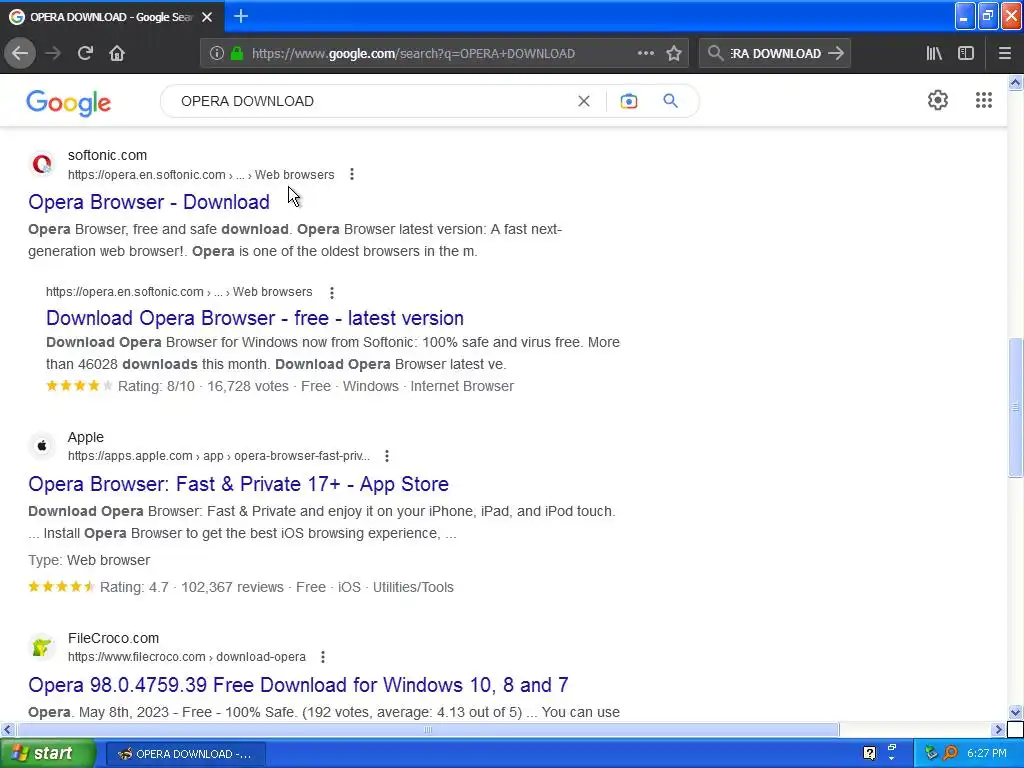Open Download Opera Browser free latest version
Screen dimensions: 1024x768
tap(255, 318)
